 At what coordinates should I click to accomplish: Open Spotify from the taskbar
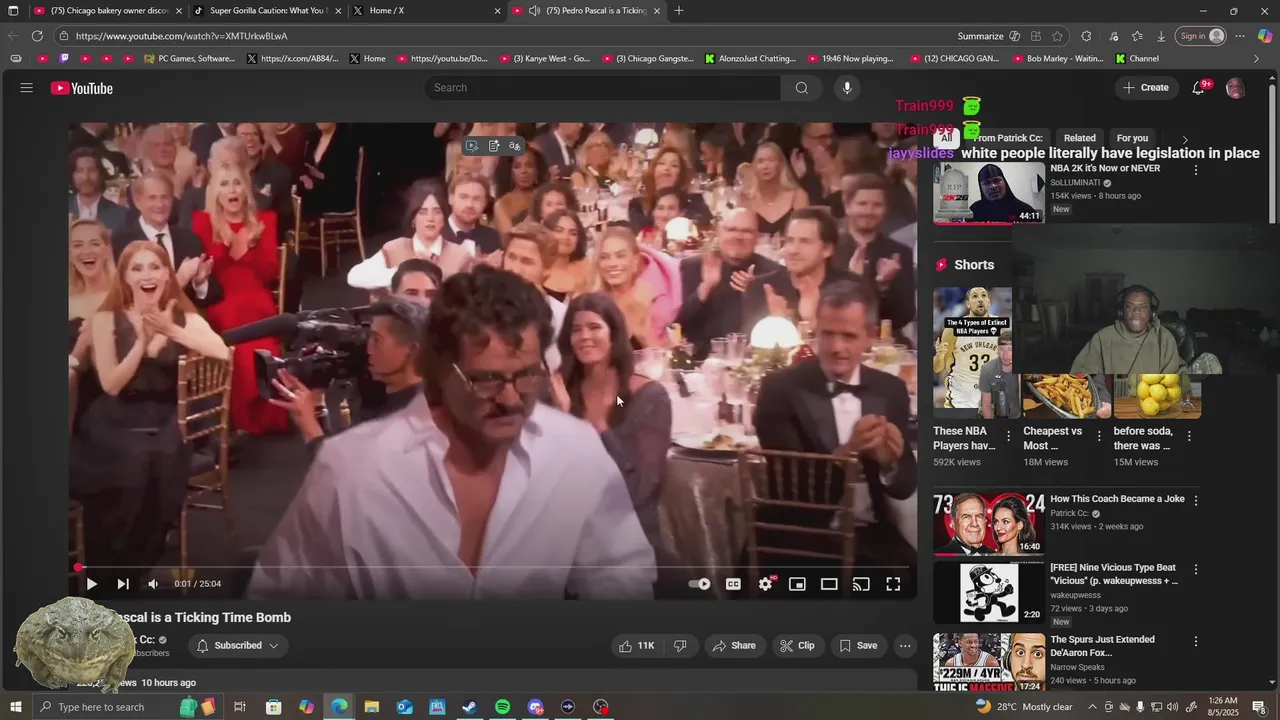point(502,707)
